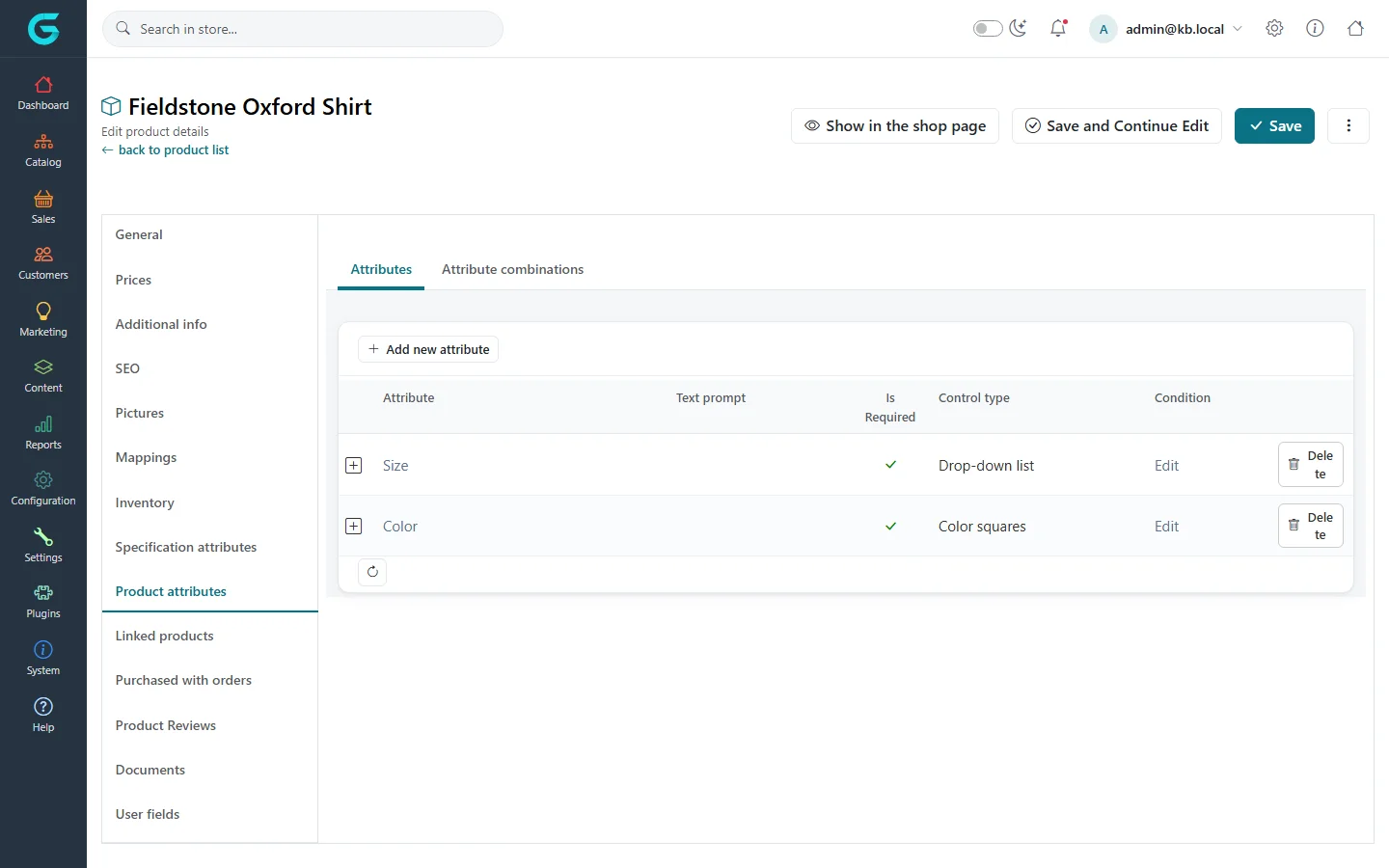Image resolution: width=1389 pixels, height=868 pixels.
Task: Open the Reports chart icon
Action: pos(43,424)
